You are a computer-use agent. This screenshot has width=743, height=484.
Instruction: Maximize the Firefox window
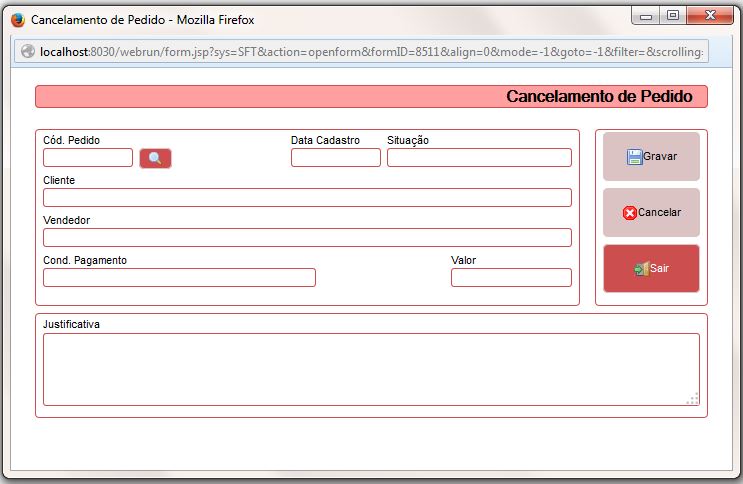(672, 16)
